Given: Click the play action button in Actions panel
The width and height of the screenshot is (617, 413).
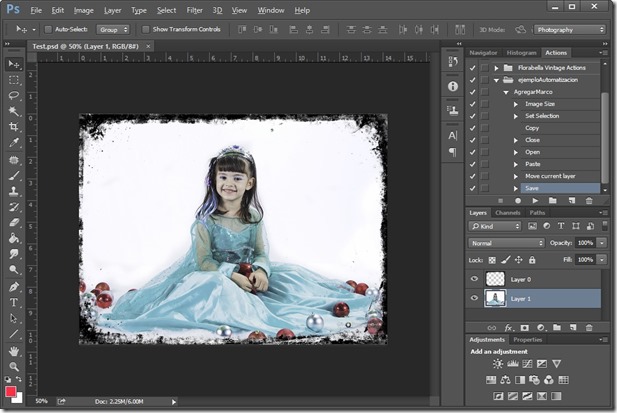Looking at the screenshot, I should [534, 200].
